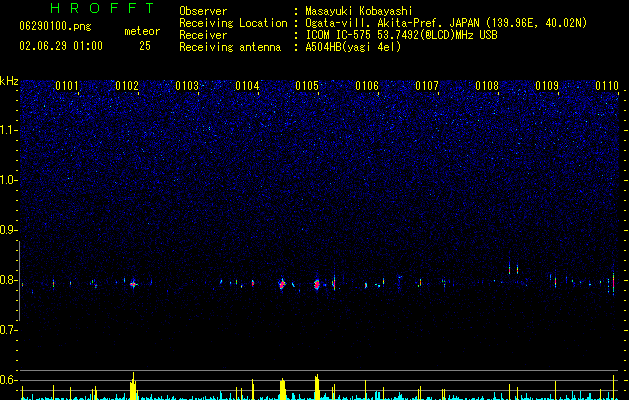Viewport: 629px width, 400px height.
Task: Click the A504HB(yagi 4el) antenna text
Action: (353, 47)
